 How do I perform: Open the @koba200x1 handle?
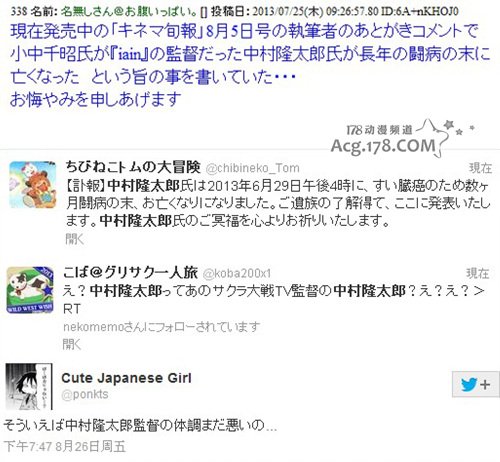(x=237, y=274)
